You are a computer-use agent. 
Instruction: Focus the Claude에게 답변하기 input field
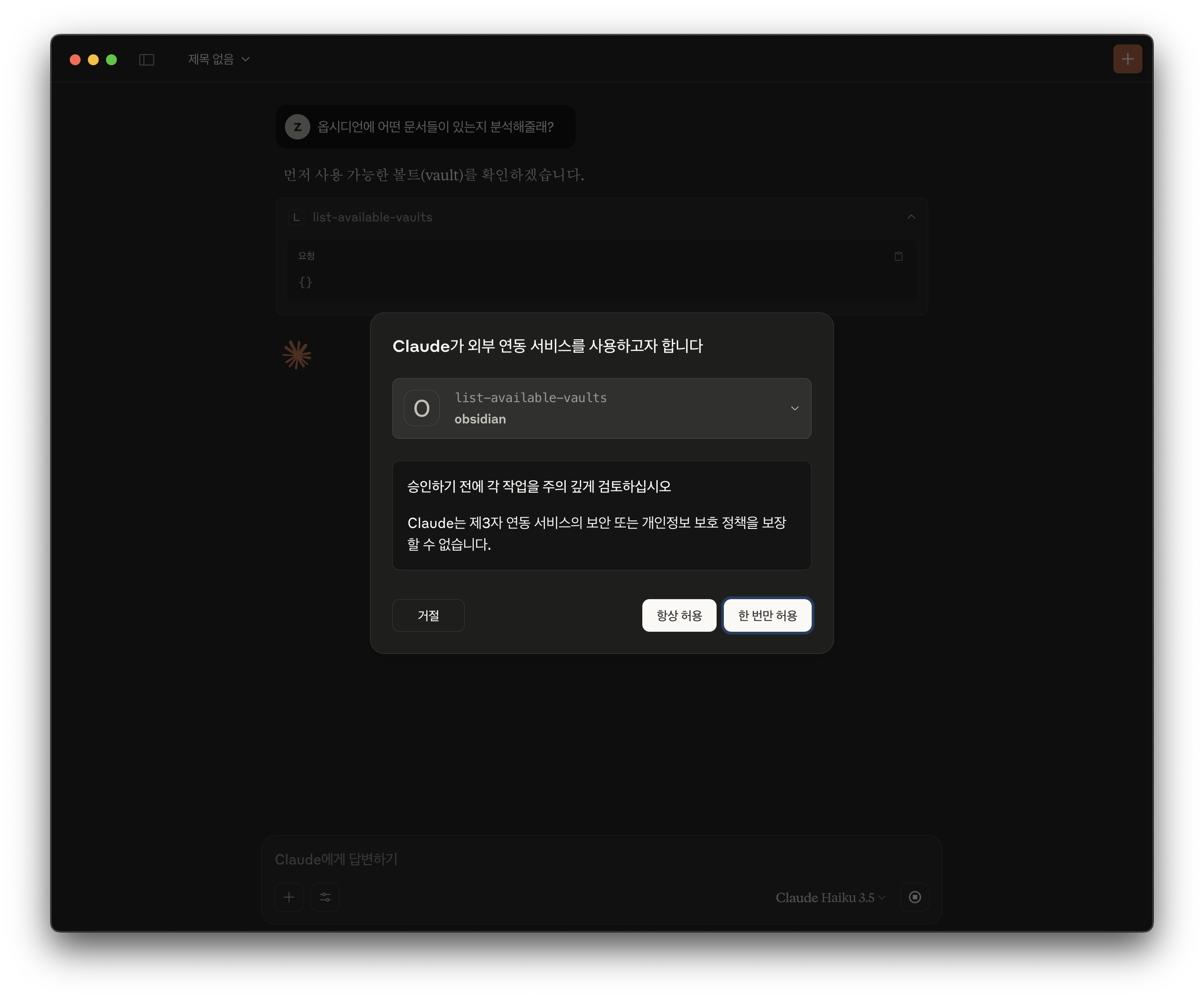602,859
